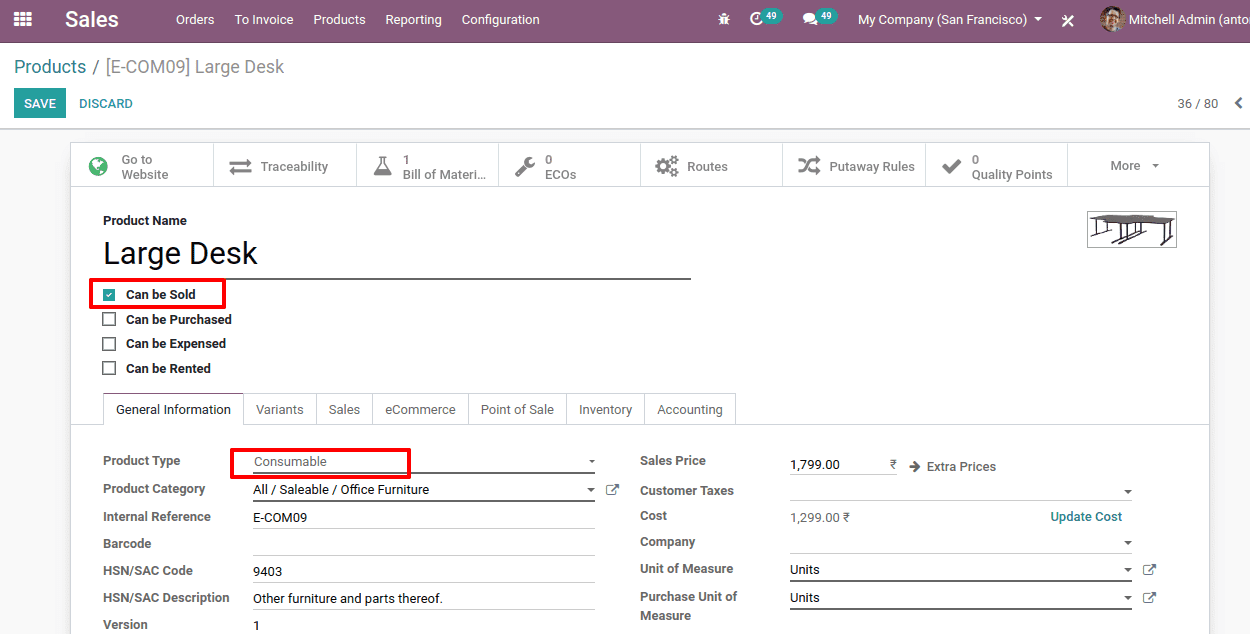Open My Company (San Francisco) switcher
Screen dimensions: 1250x634
[950, 19]
